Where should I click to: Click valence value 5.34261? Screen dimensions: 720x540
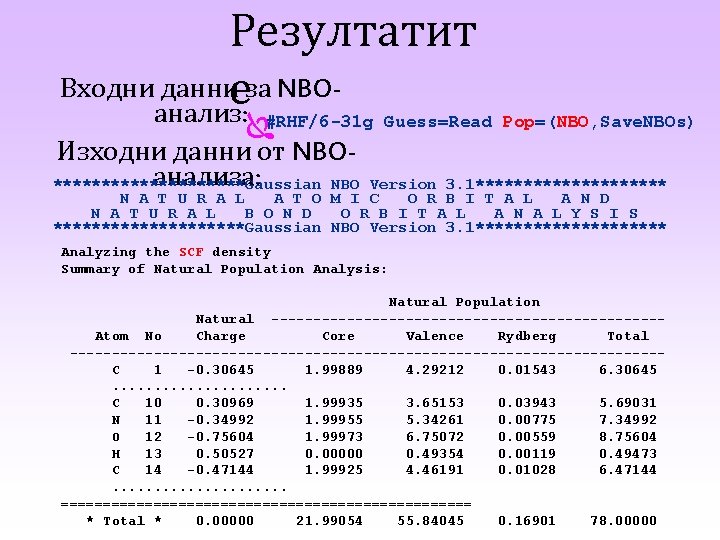point(435,420)
